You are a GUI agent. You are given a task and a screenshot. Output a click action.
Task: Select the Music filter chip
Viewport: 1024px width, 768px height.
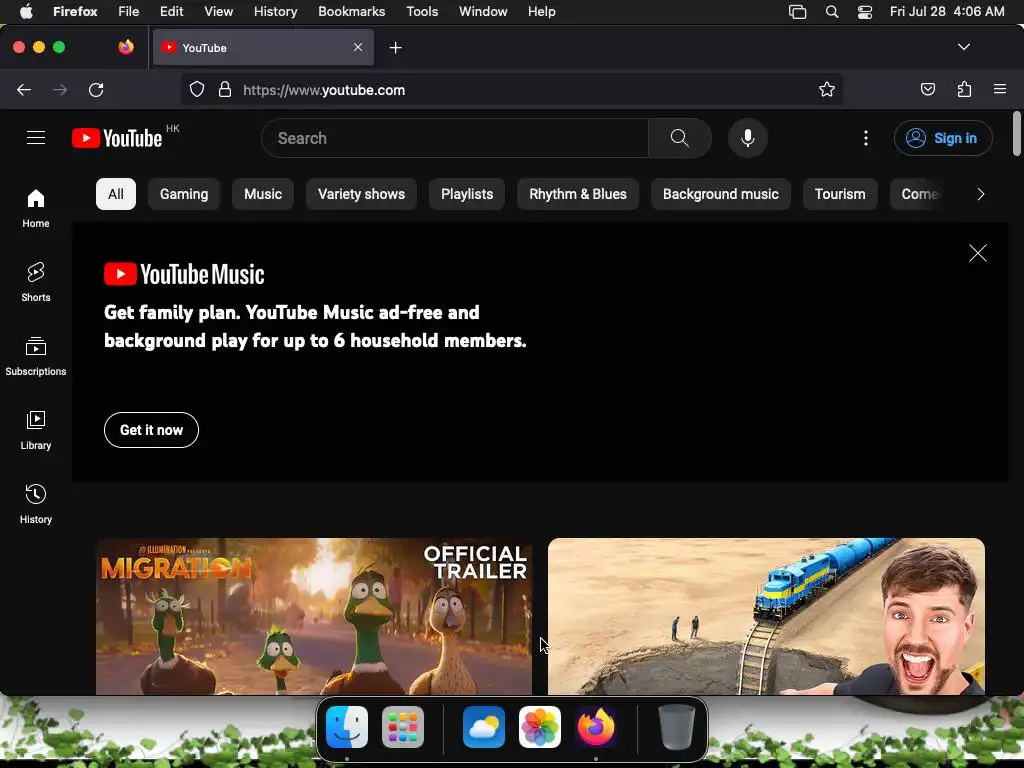click(x=263, y=194)
